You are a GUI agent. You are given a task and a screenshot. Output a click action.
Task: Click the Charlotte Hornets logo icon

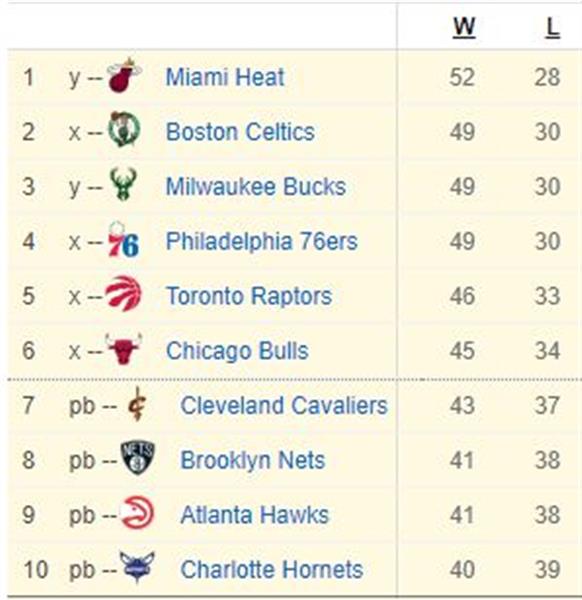137,567
